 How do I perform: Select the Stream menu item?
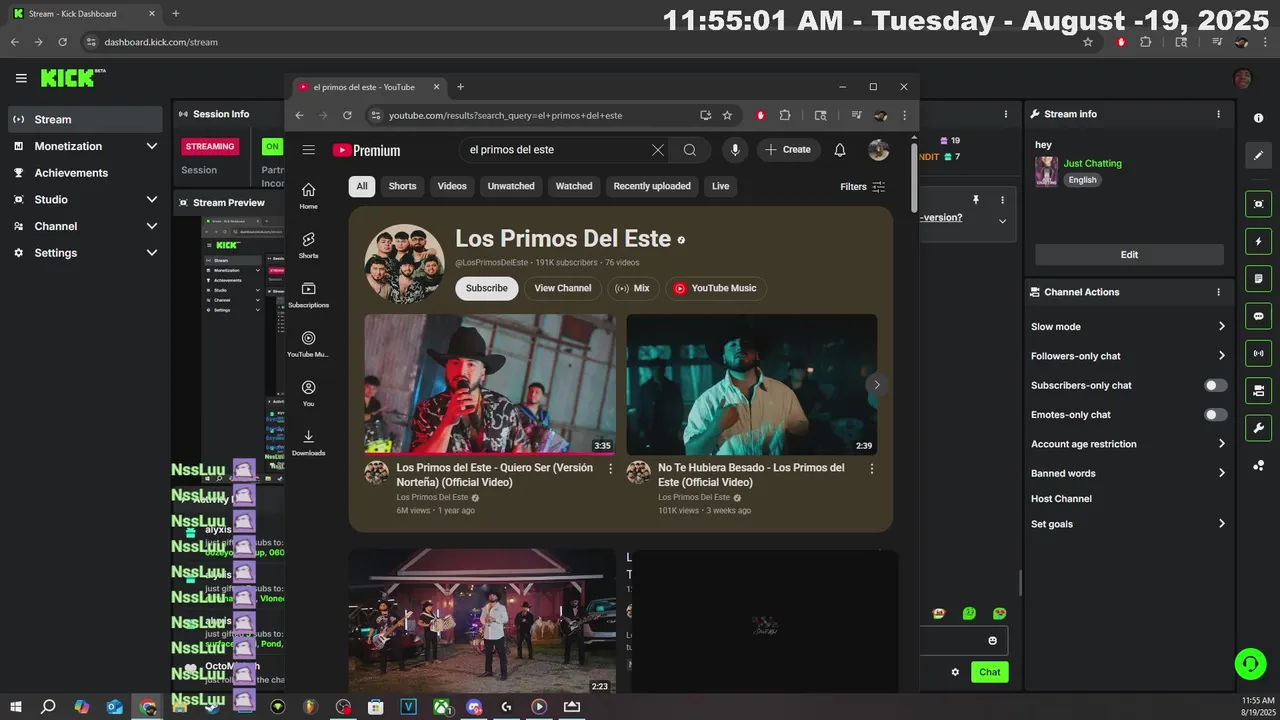coord(85,119)
